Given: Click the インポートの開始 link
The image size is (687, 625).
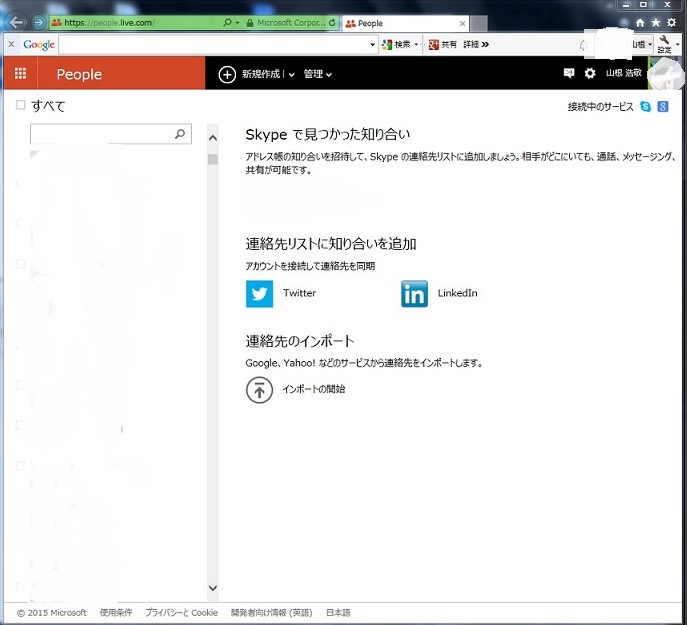Looking at the screenshot, I should (314, 389).
